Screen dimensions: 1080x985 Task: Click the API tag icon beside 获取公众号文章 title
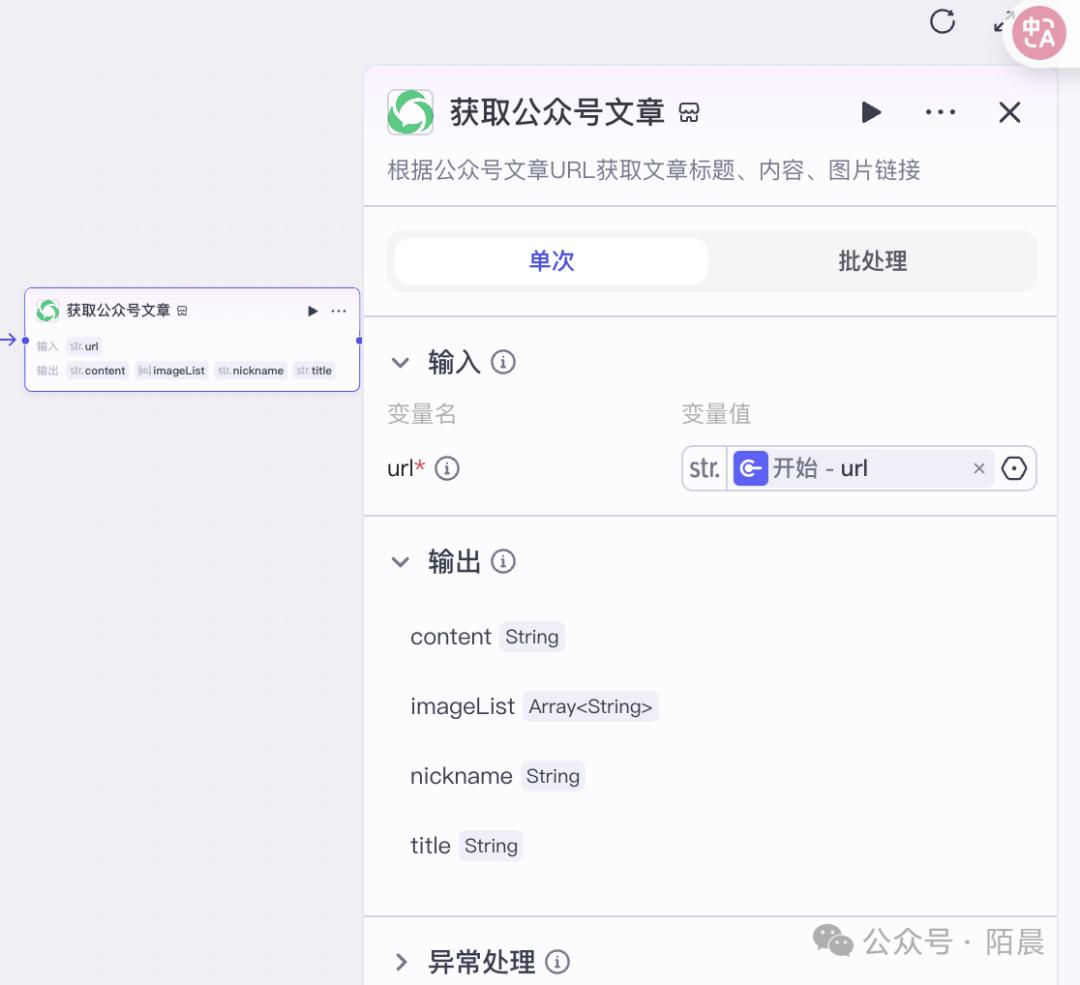tap(690, 113)
